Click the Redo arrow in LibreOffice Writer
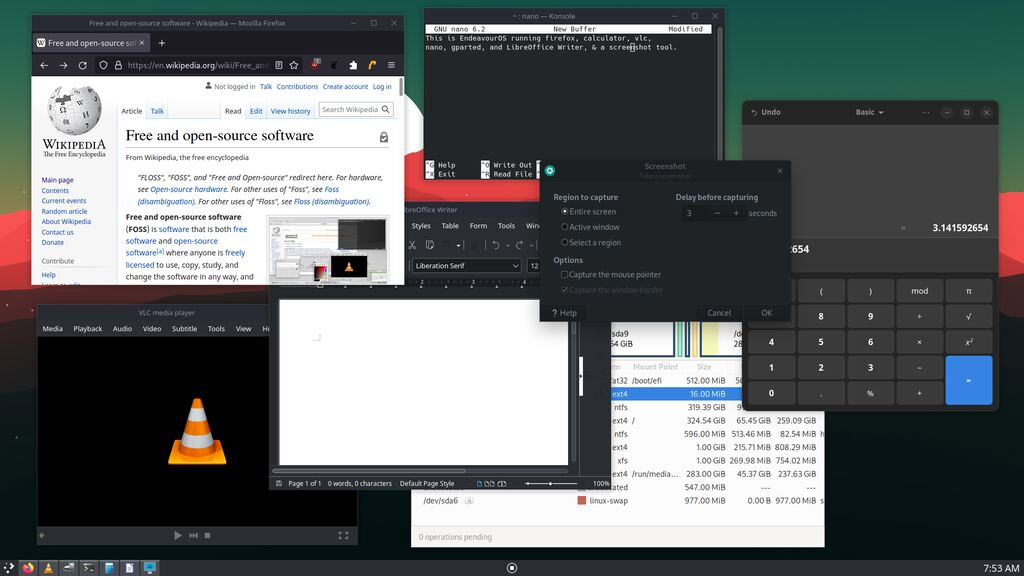1024x576 pixels. point(520,245)
